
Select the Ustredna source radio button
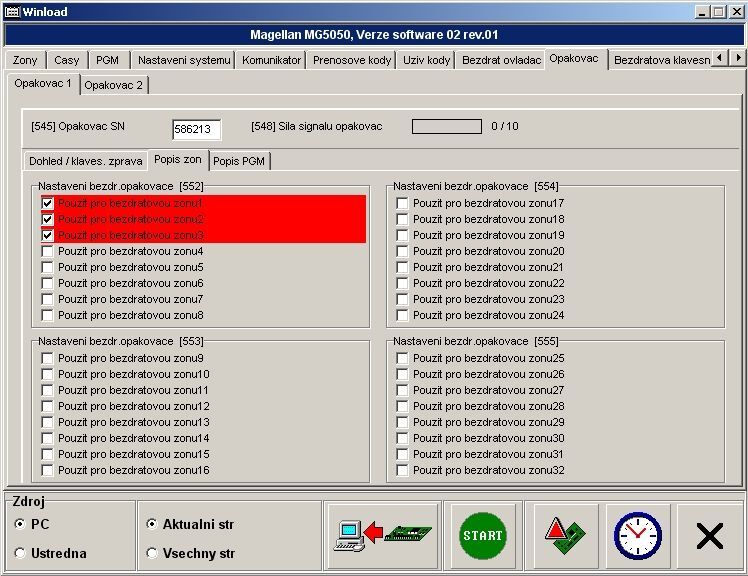[21, 553]
